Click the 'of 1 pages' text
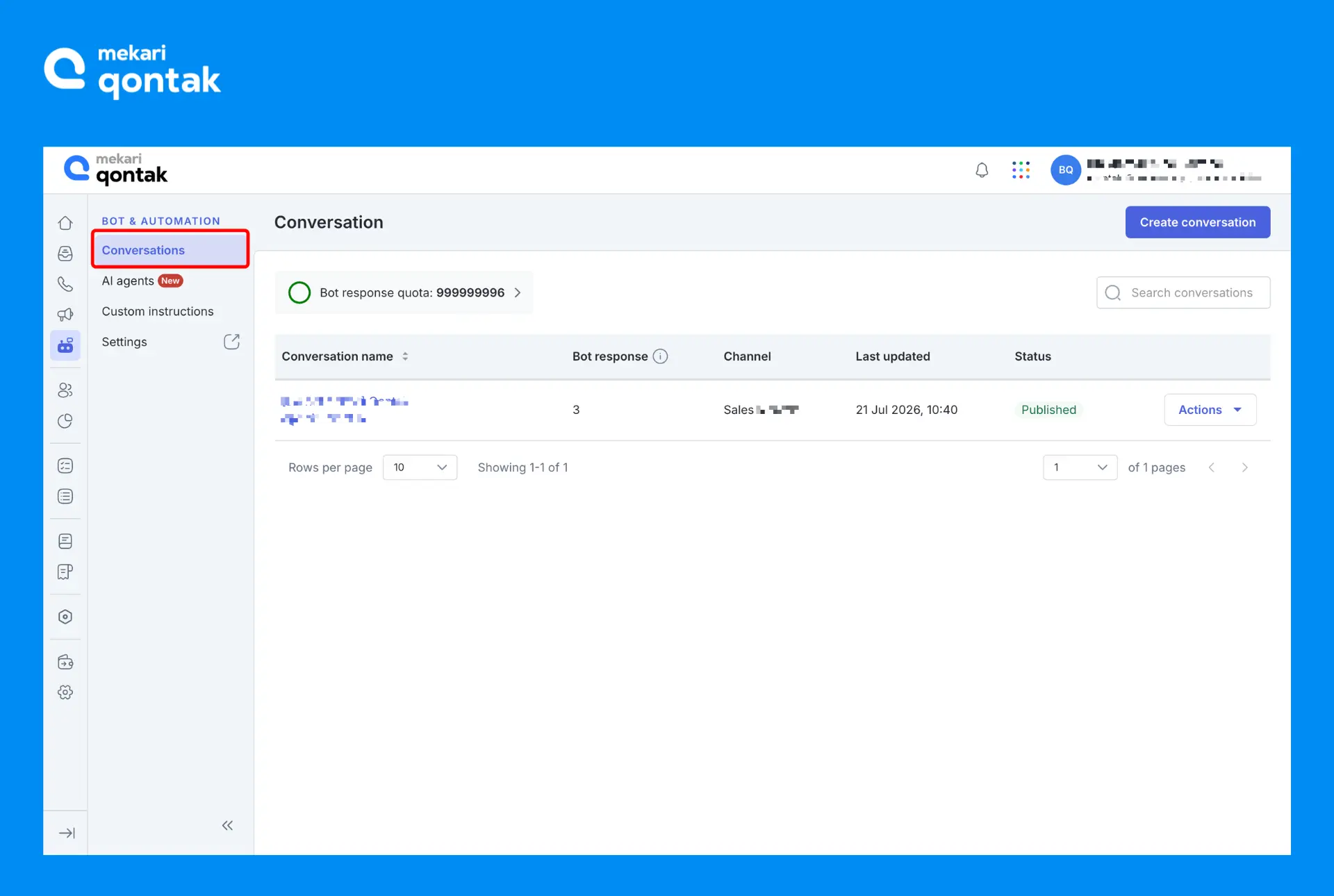 (x=1156, y=467)
